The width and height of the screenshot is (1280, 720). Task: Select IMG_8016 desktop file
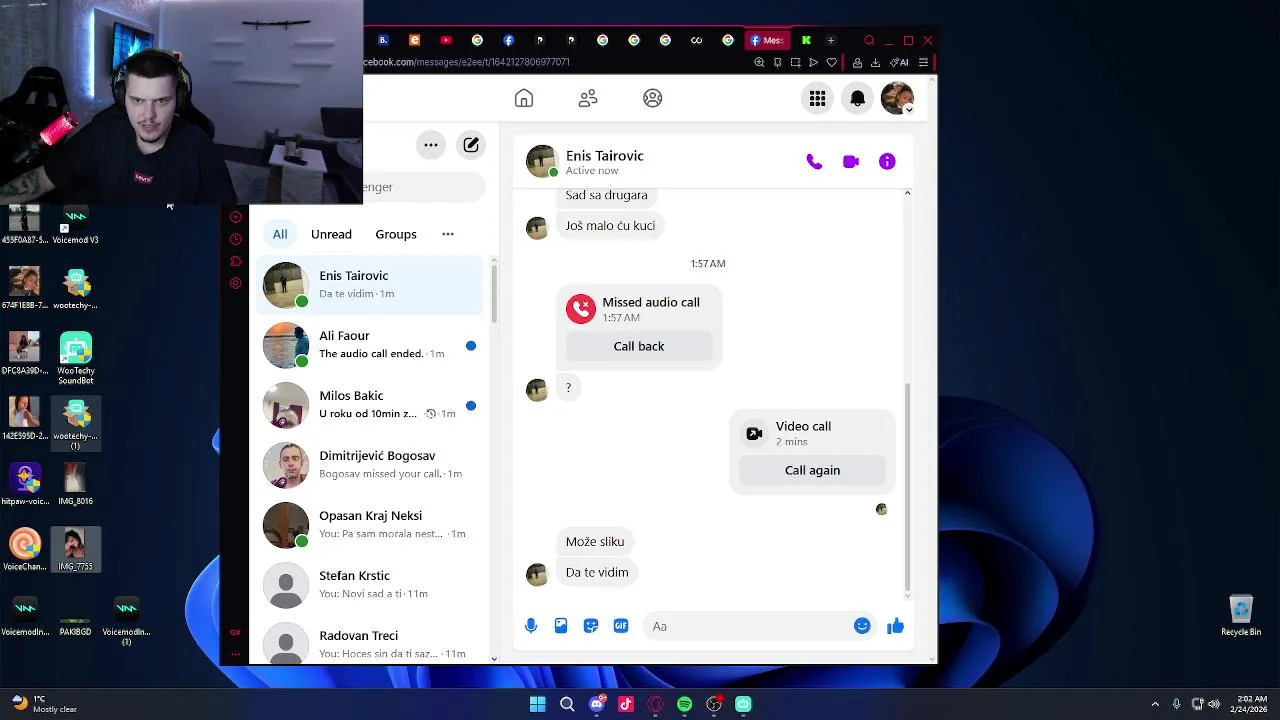(x=76, y=484)
